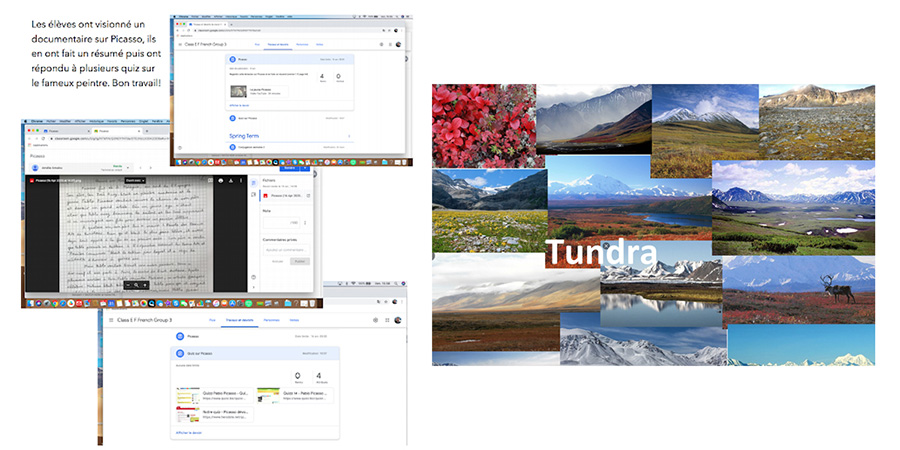Screen dimensions: 900x450
Task: Zoom out on the handwritten document viewer
Action: 130,285
